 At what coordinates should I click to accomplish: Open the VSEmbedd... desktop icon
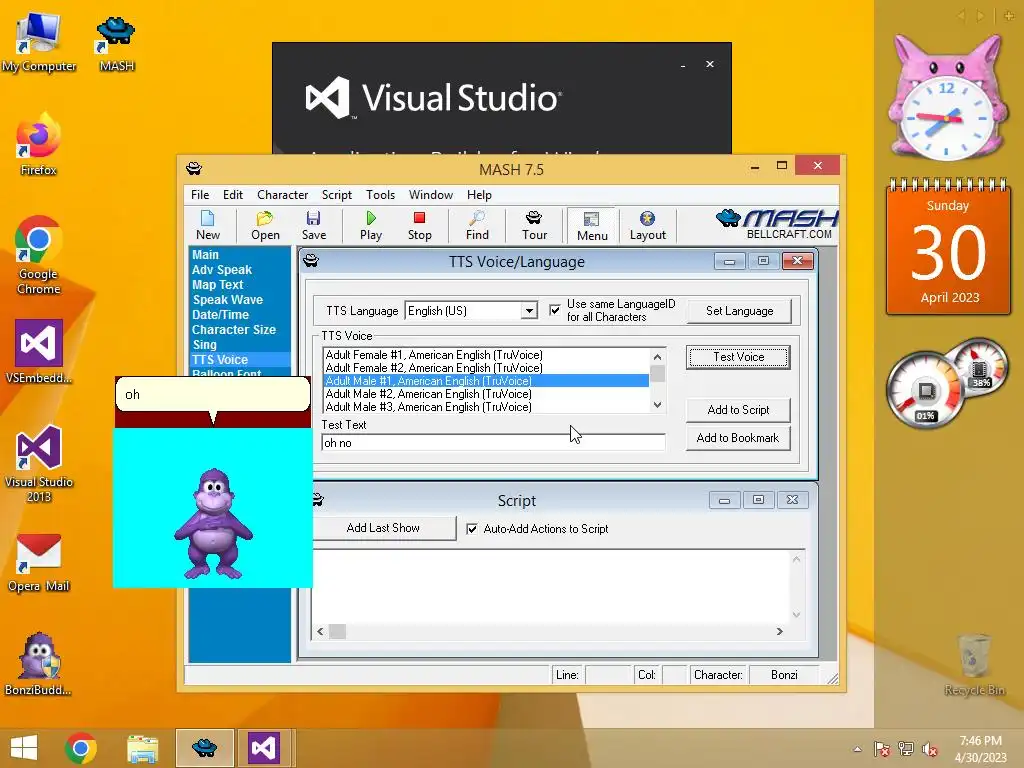[39, 351]
